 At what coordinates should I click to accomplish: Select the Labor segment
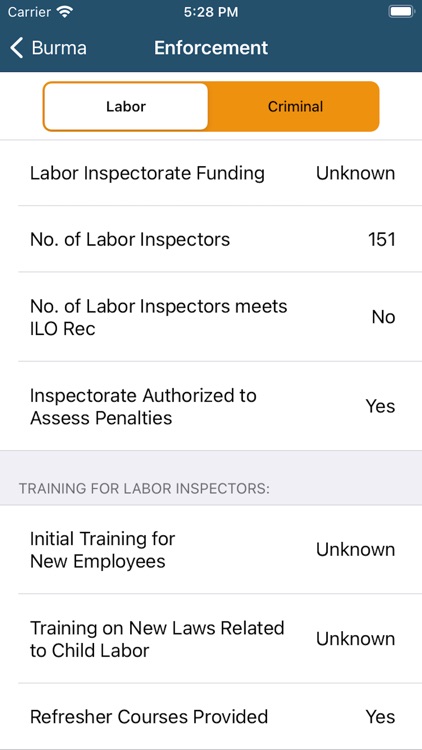pyautogui.click(x=126, y=106)
